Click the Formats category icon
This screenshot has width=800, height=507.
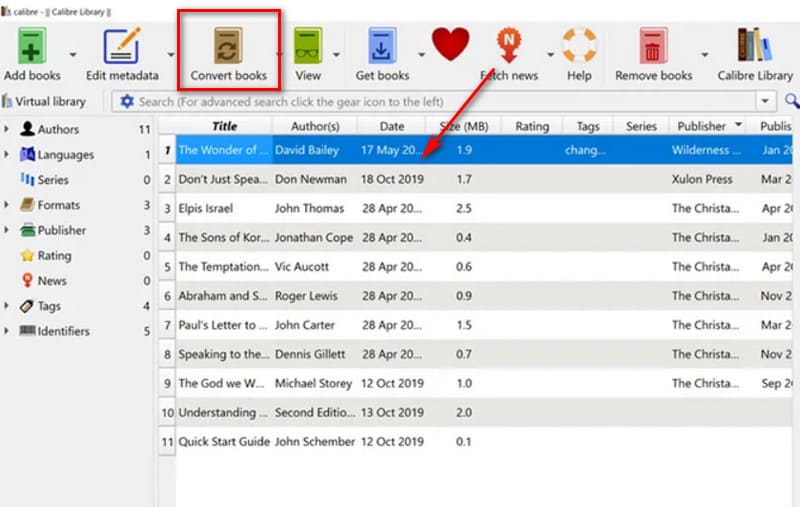(28, 205)
